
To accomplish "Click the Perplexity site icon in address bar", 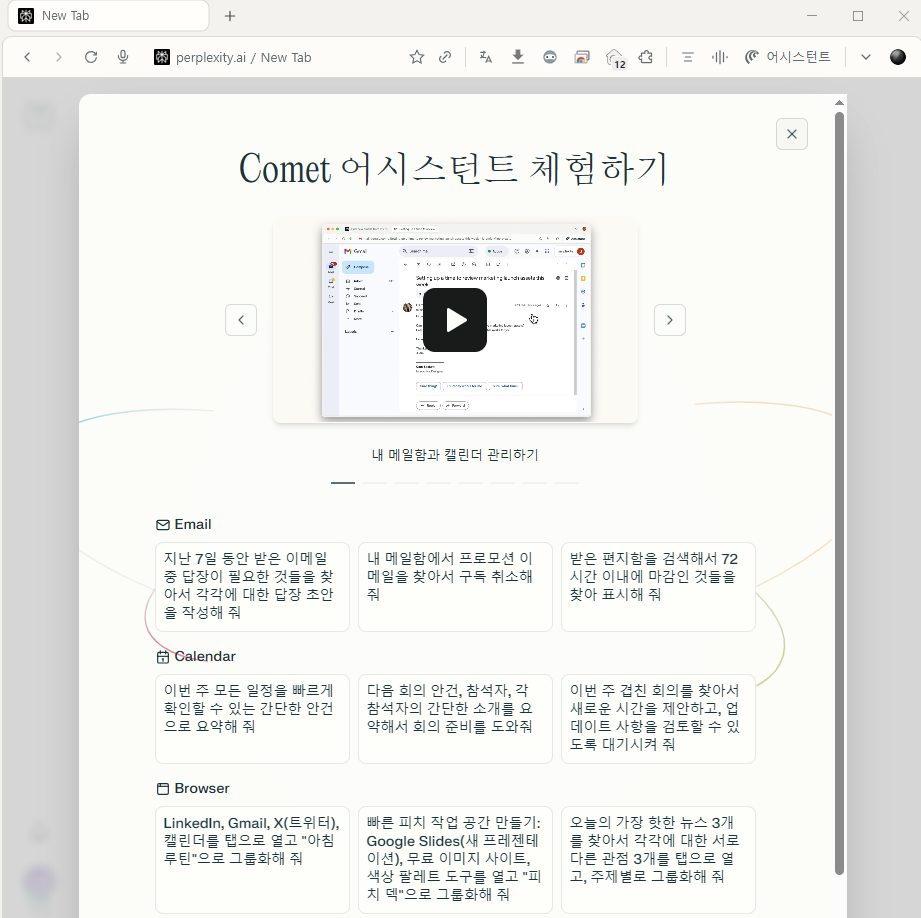I will pyautogui.click(x=162, y=57).
